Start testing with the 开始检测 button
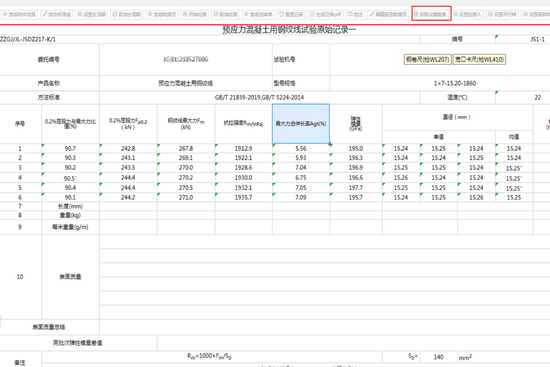550x367 pixels. [x=195, y=14]
